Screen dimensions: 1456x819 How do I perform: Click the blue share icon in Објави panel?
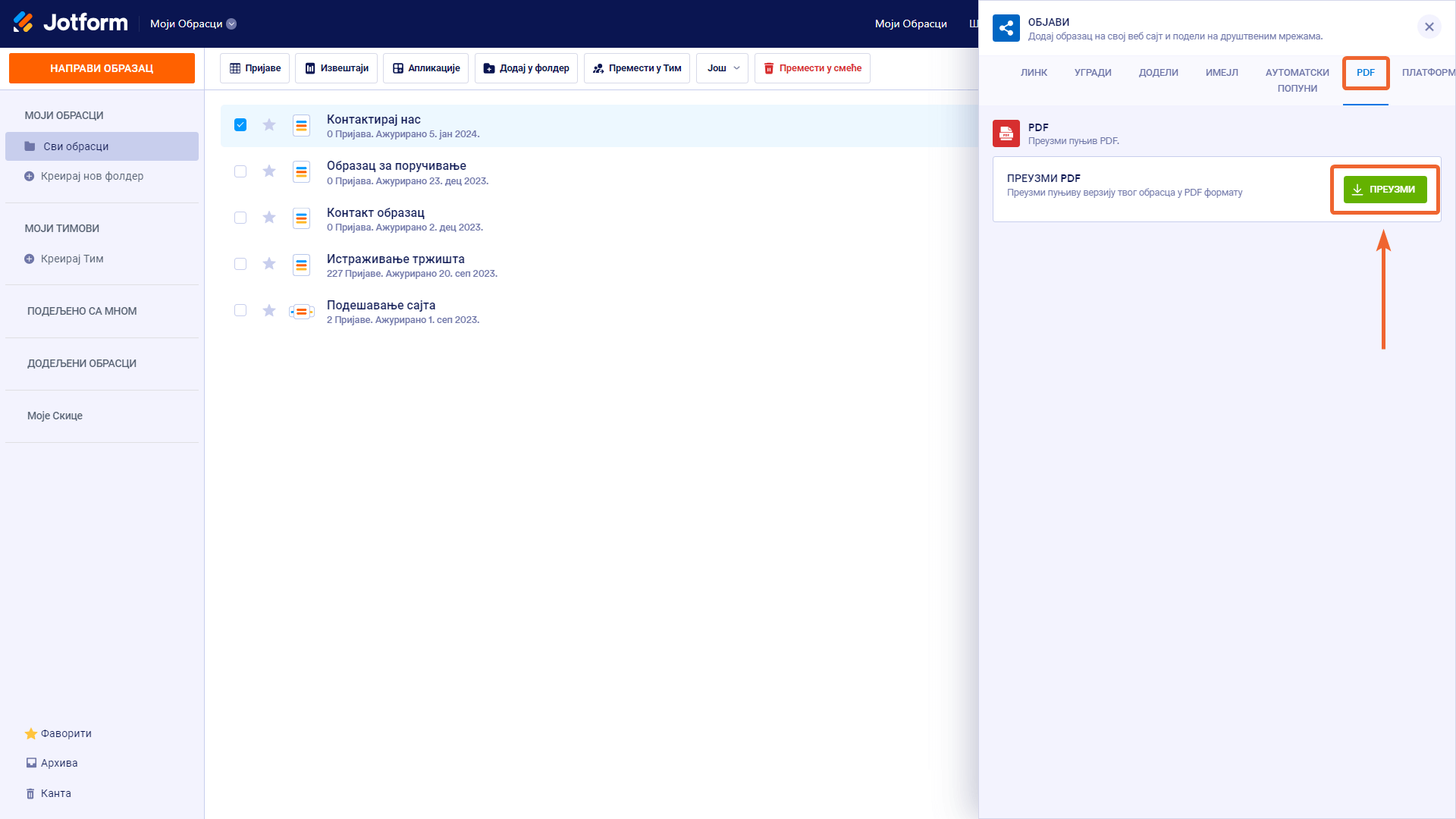[1006, 29]
